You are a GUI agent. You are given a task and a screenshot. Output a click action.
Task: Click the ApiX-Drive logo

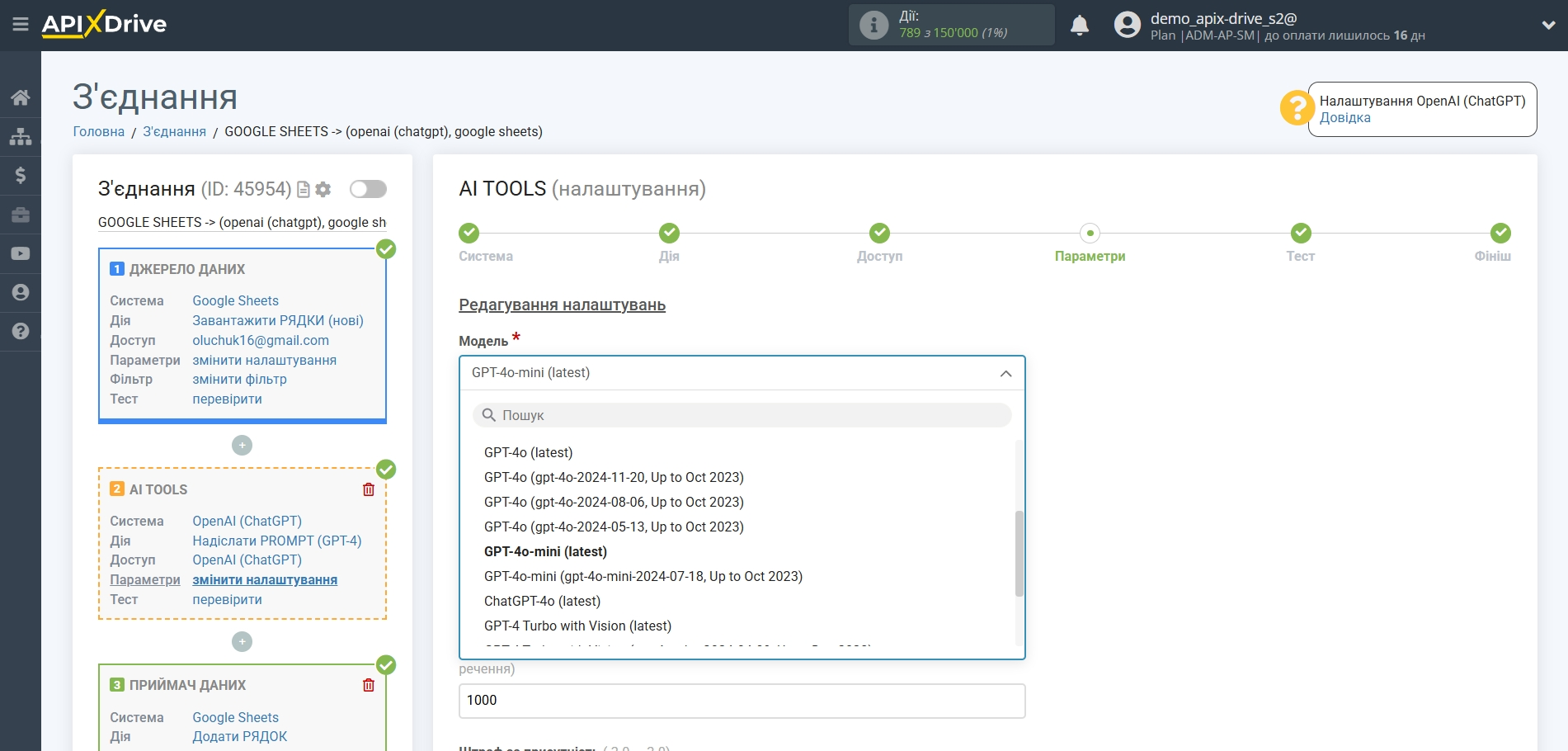tap(104, 24)
